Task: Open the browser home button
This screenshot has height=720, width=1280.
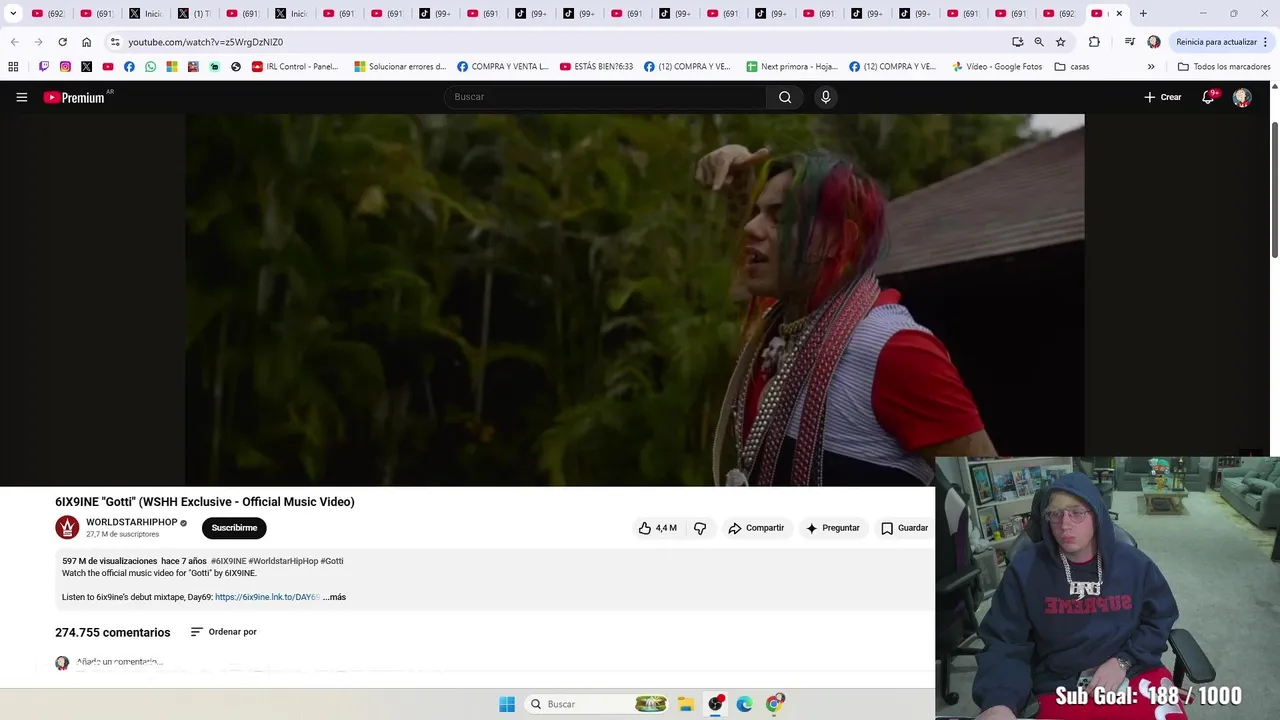Action: click(x=86, y=42)
